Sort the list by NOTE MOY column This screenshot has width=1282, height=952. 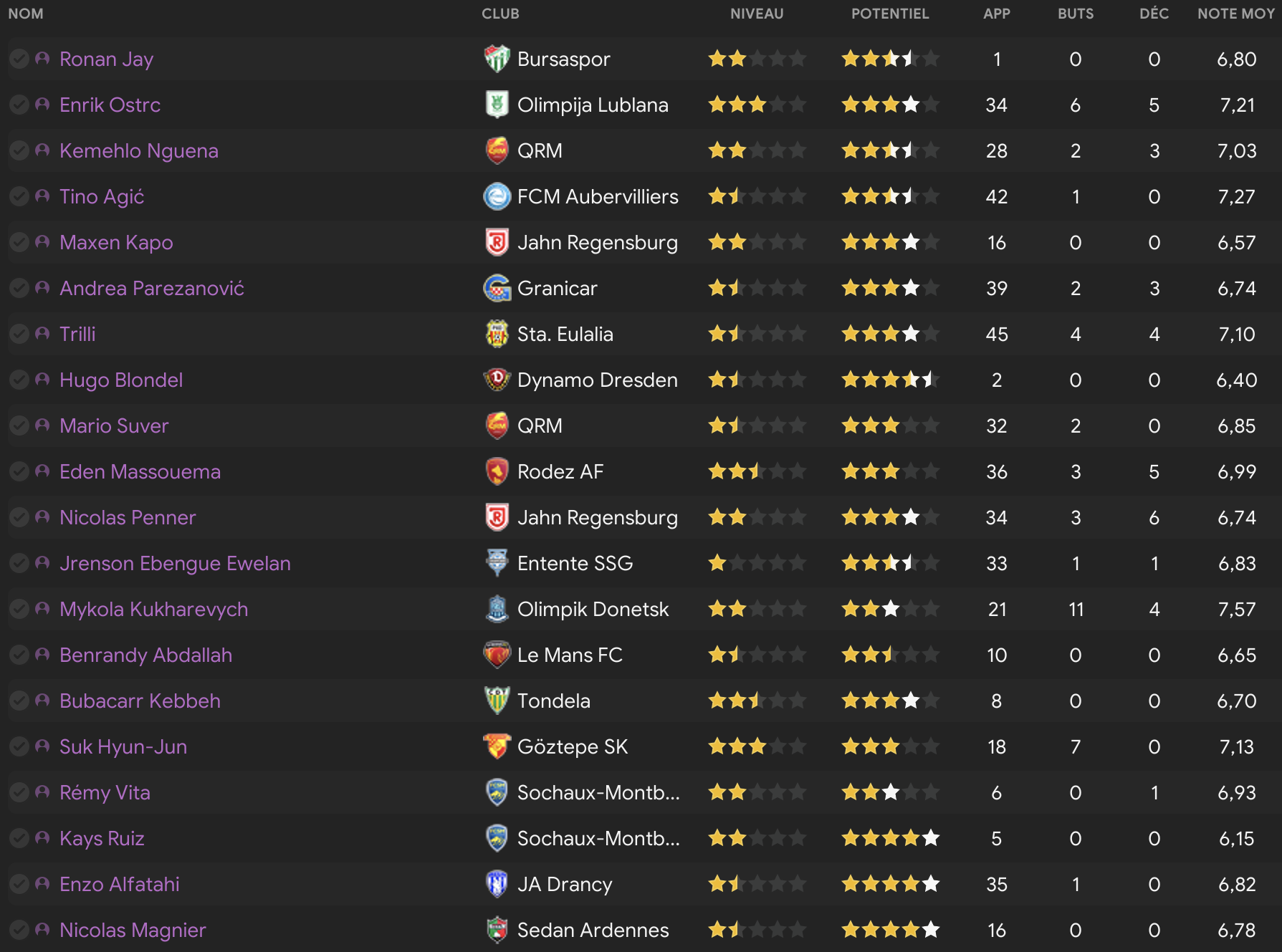(1235, 14)
